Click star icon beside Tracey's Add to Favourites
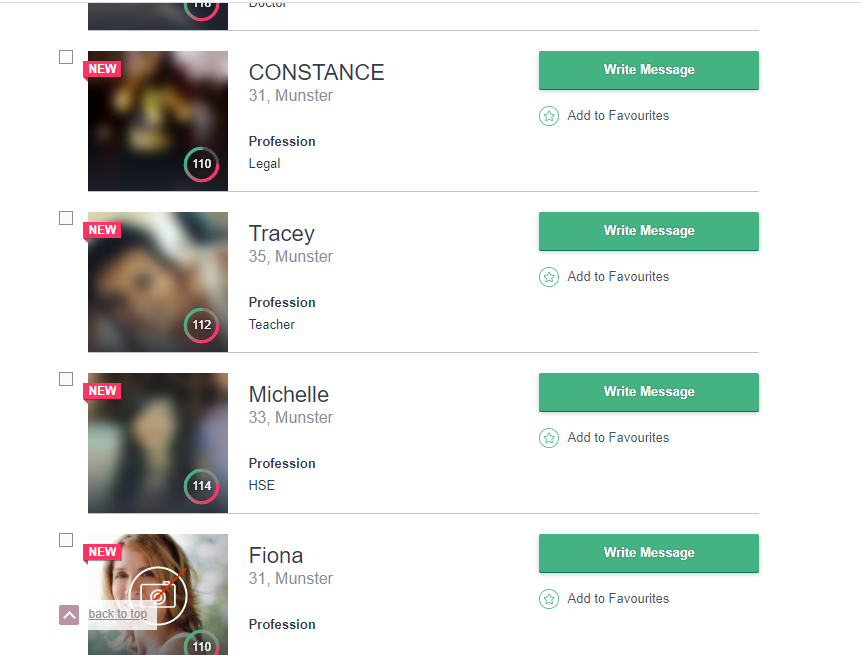Image resolution: width=861 pixels, height=655 pixels. (549, 277)
